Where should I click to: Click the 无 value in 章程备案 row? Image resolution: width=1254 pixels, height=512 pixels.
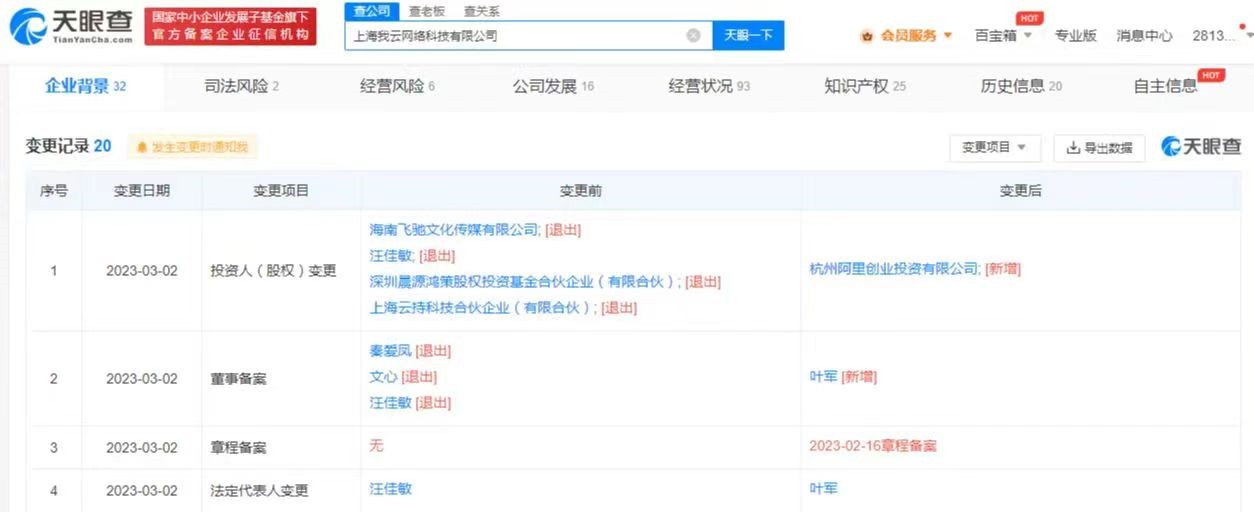click(x=376, y=446)
